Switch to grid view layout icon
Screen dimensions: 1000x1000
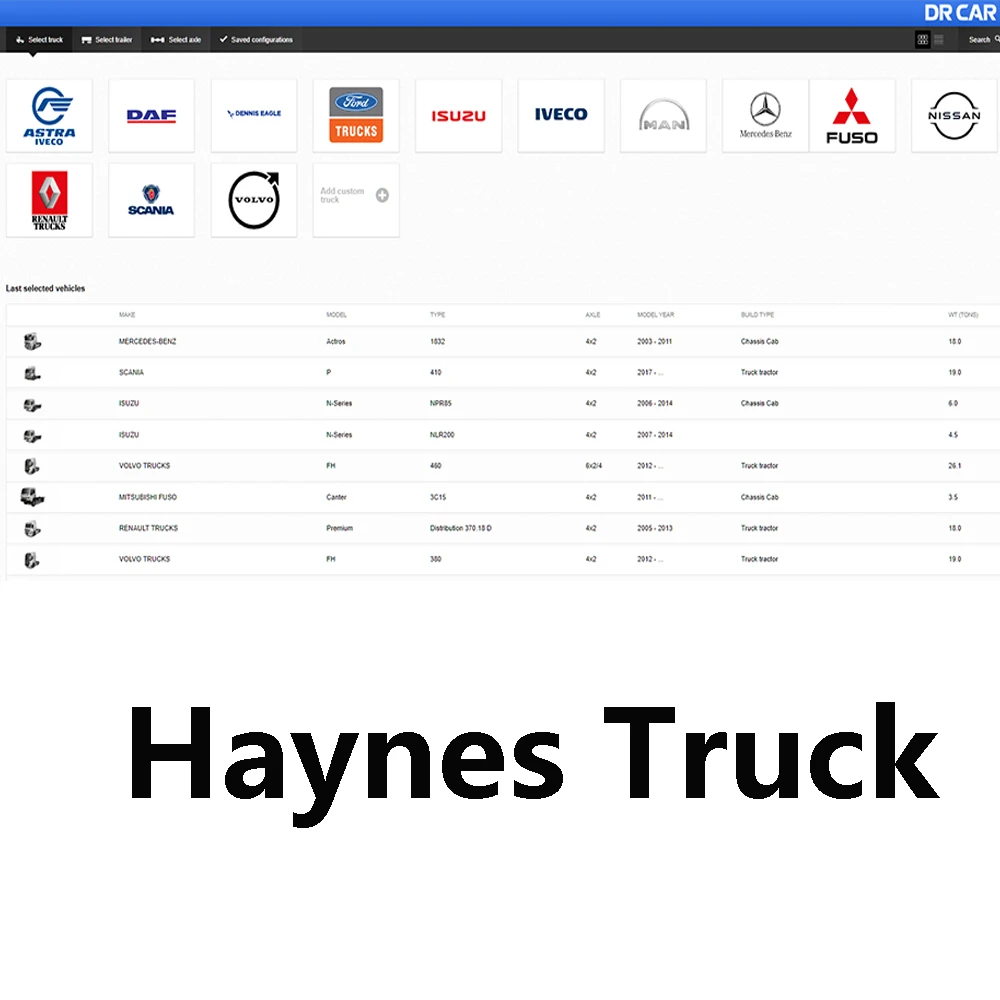922,40
